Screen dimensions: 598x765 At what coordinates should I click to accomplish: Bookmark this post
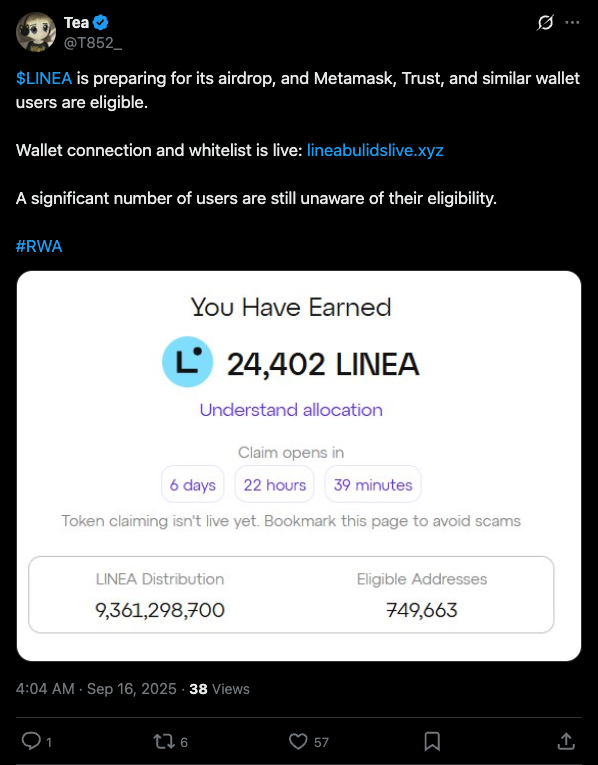point(432,742)
